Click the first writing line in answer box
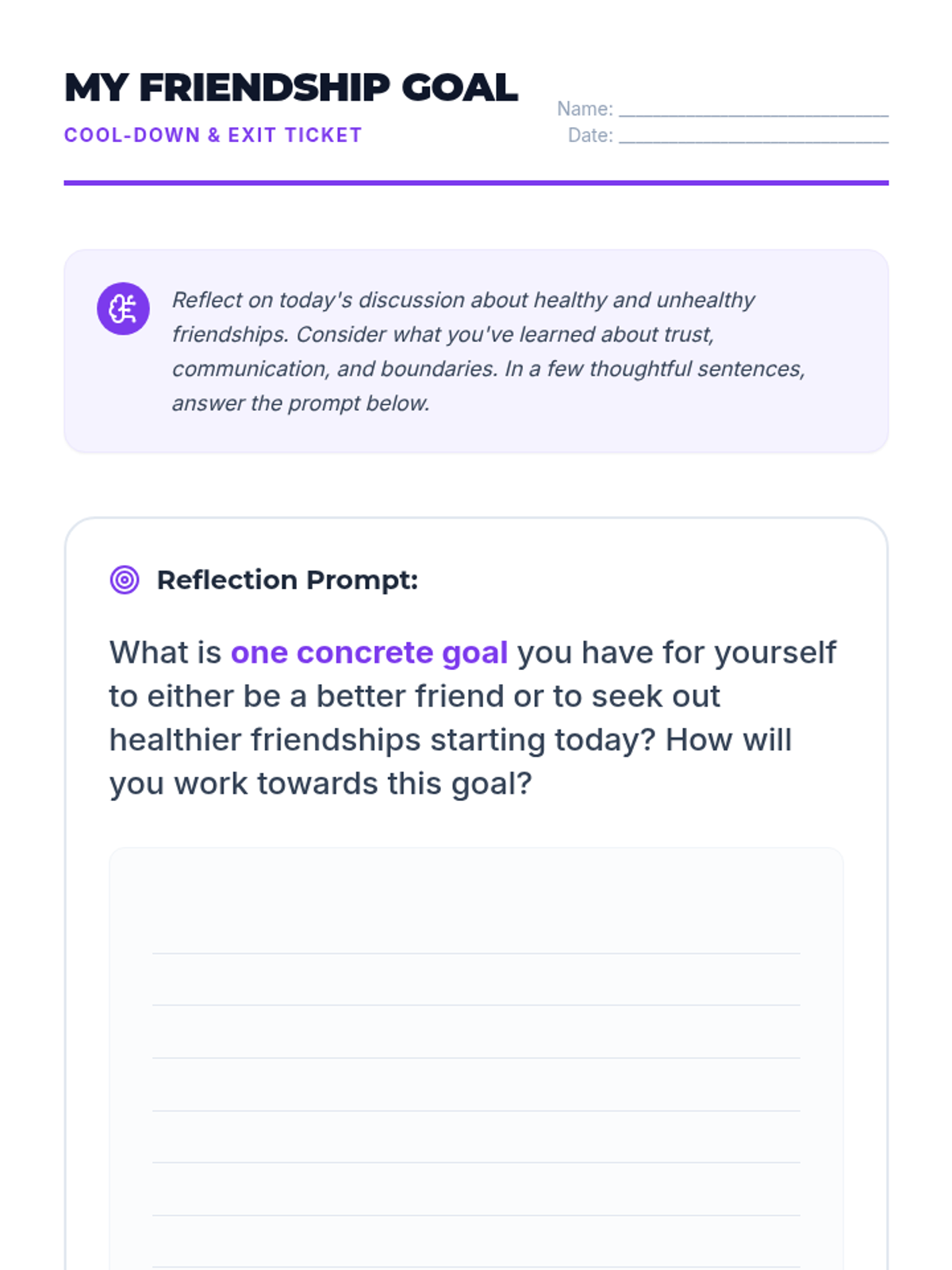Screen dimensions: 952x1270 (476, 952)
